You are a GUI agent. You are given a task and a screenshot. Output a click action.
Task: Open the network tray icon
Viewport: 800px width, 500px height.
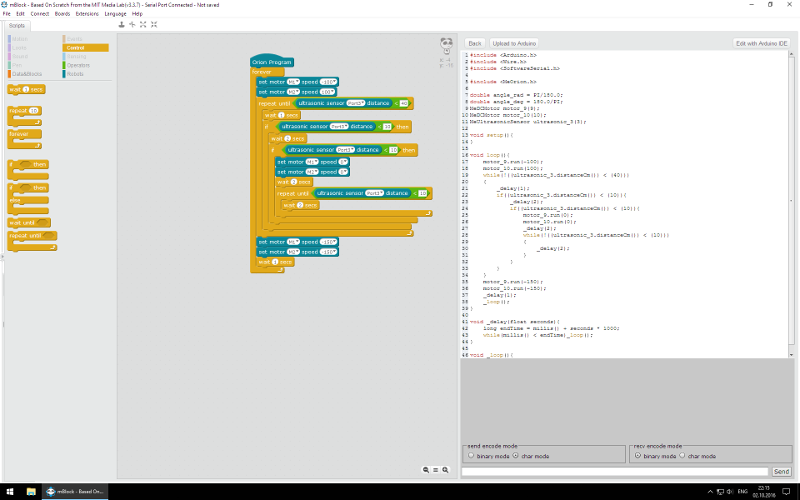click(720, 492)
